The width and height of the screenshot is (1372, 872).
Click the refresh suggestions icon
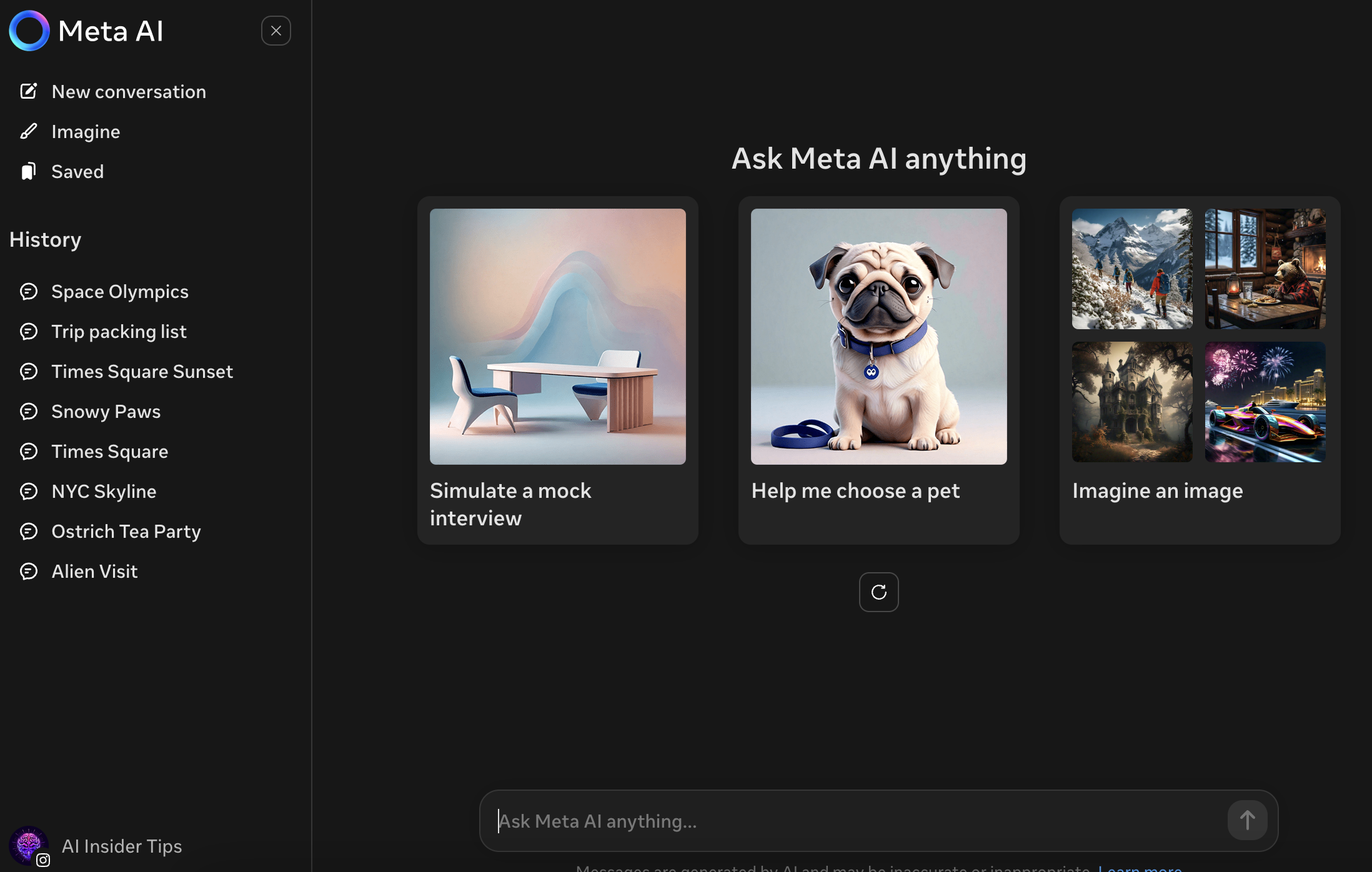pos(878,592)
